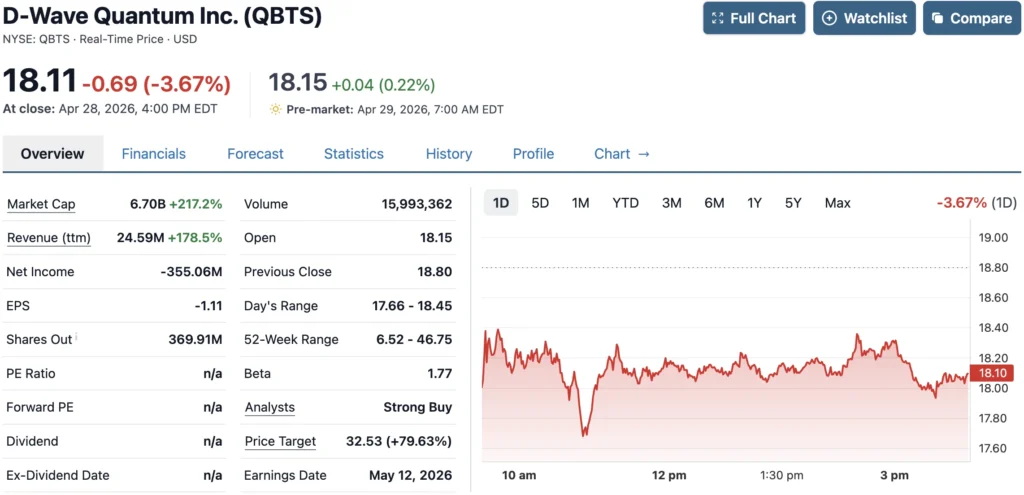This screenshot has height=495, width=1024.
Task: Click the Analysts link
Action: coord(269,407)
